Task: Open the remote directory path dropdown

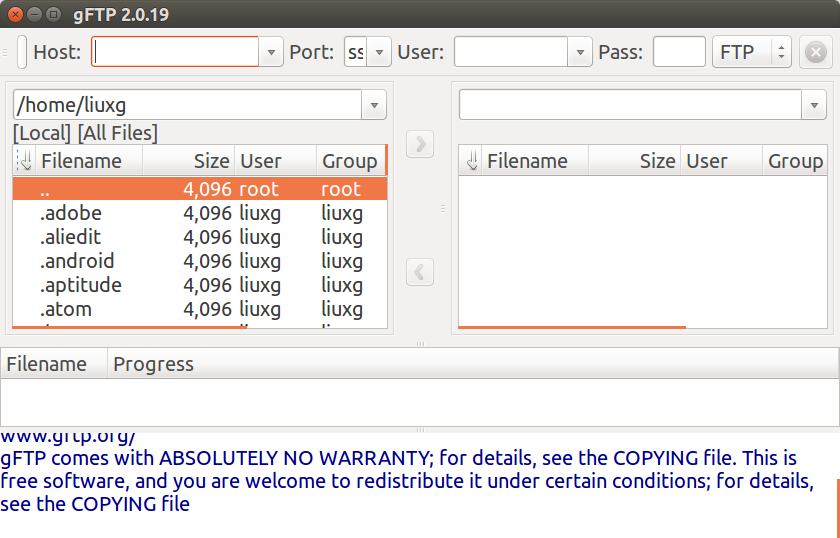Action: pos(813,105)
